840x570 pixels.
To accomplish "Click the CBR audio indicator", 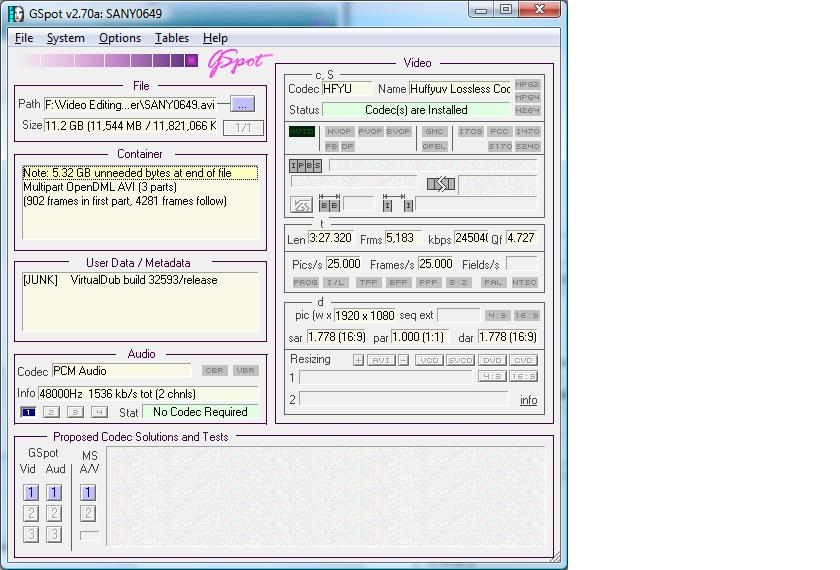I will 214,370.
